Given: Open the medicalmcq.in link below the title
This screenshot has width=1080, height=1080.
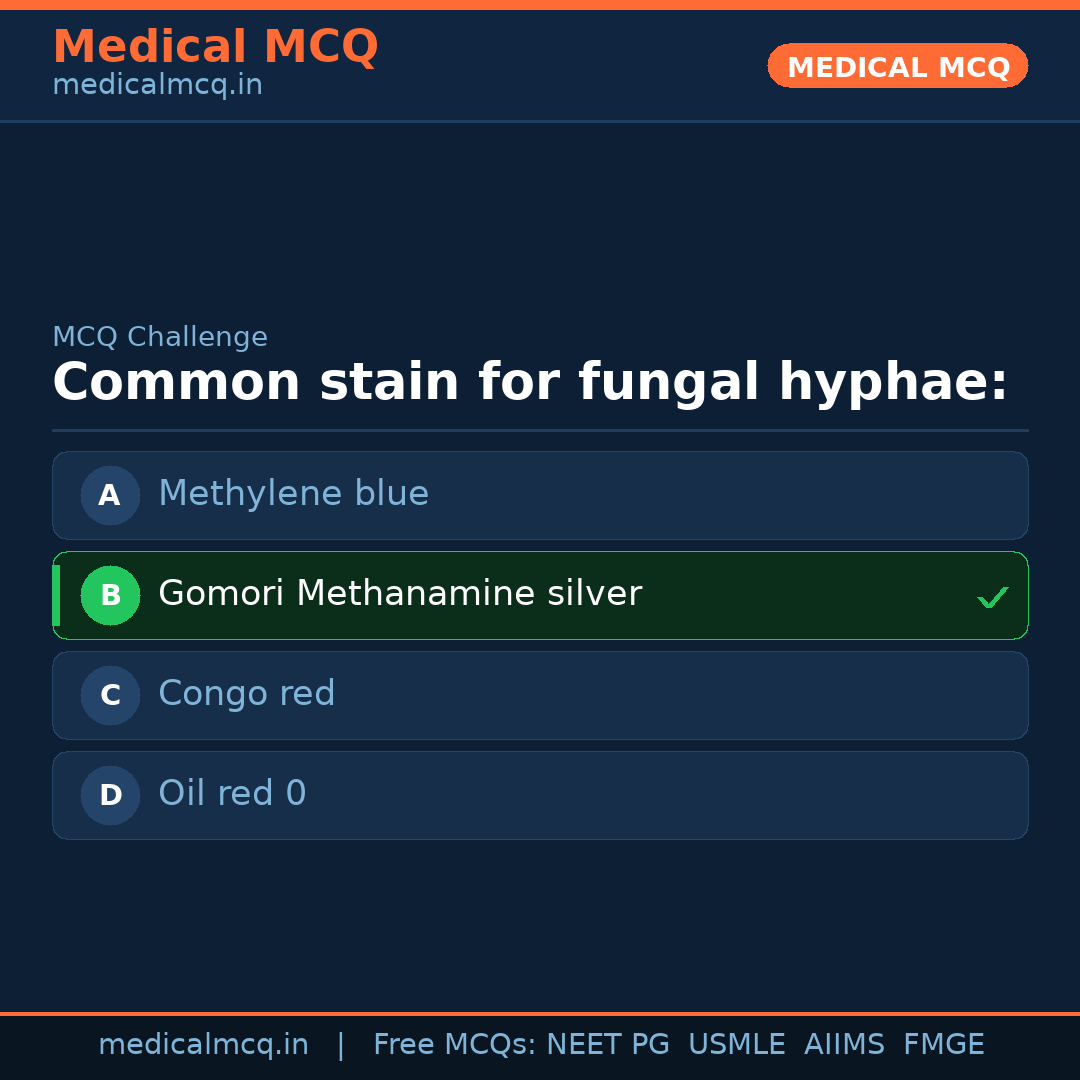Looking at the screenshot, I should [x=157, y=86].
